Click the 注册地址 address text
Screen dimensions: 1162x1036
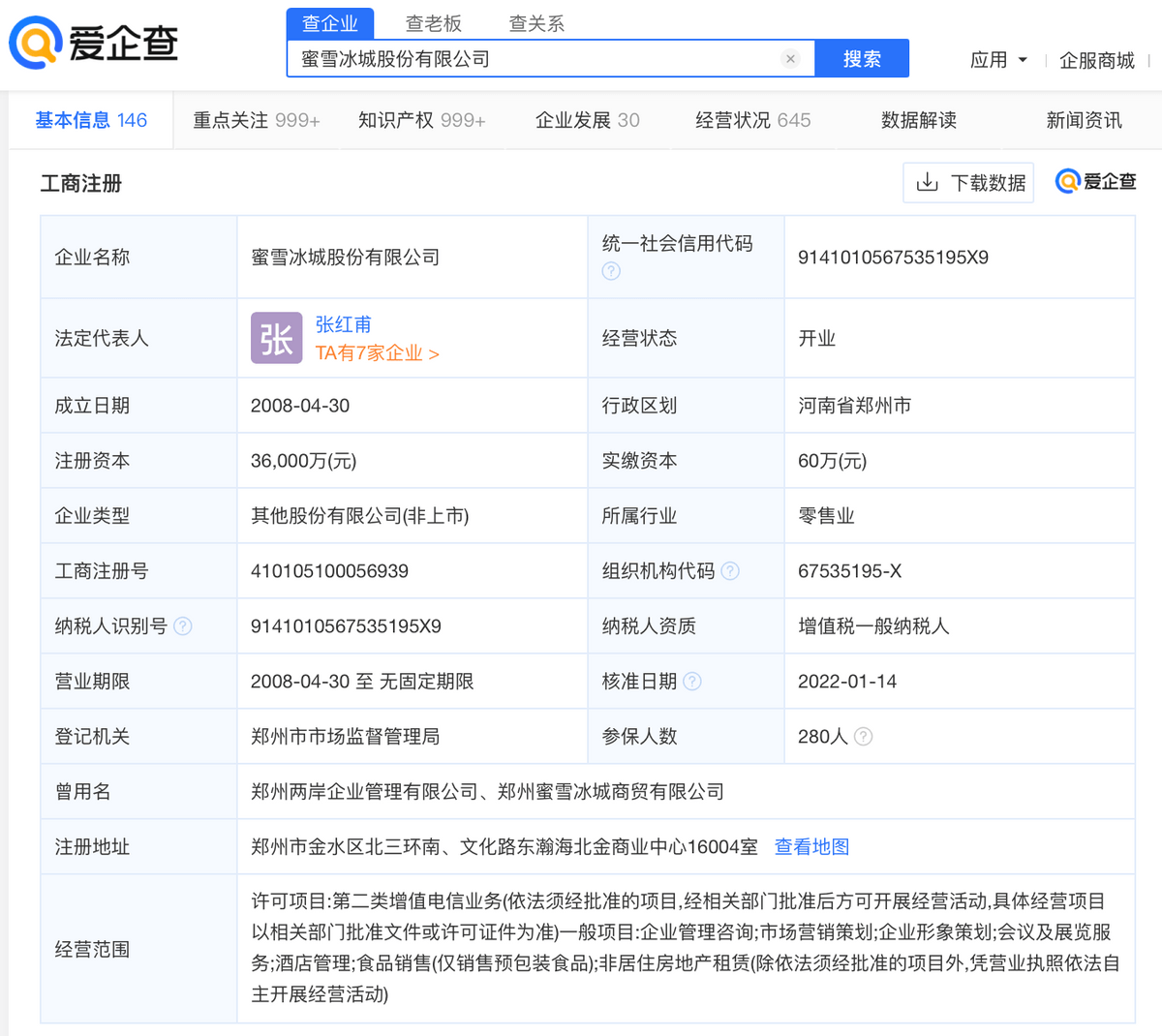coord(504,847)
